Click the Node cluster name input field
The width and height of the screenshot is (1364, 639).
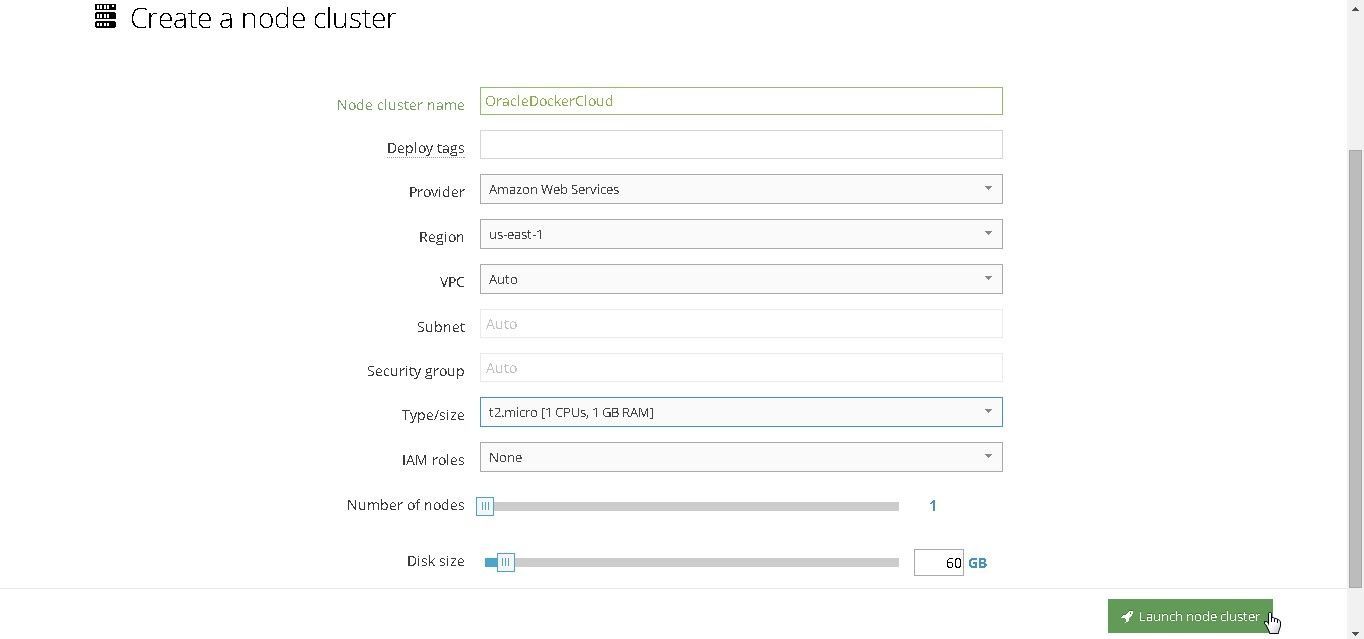[x=741, y=101]
